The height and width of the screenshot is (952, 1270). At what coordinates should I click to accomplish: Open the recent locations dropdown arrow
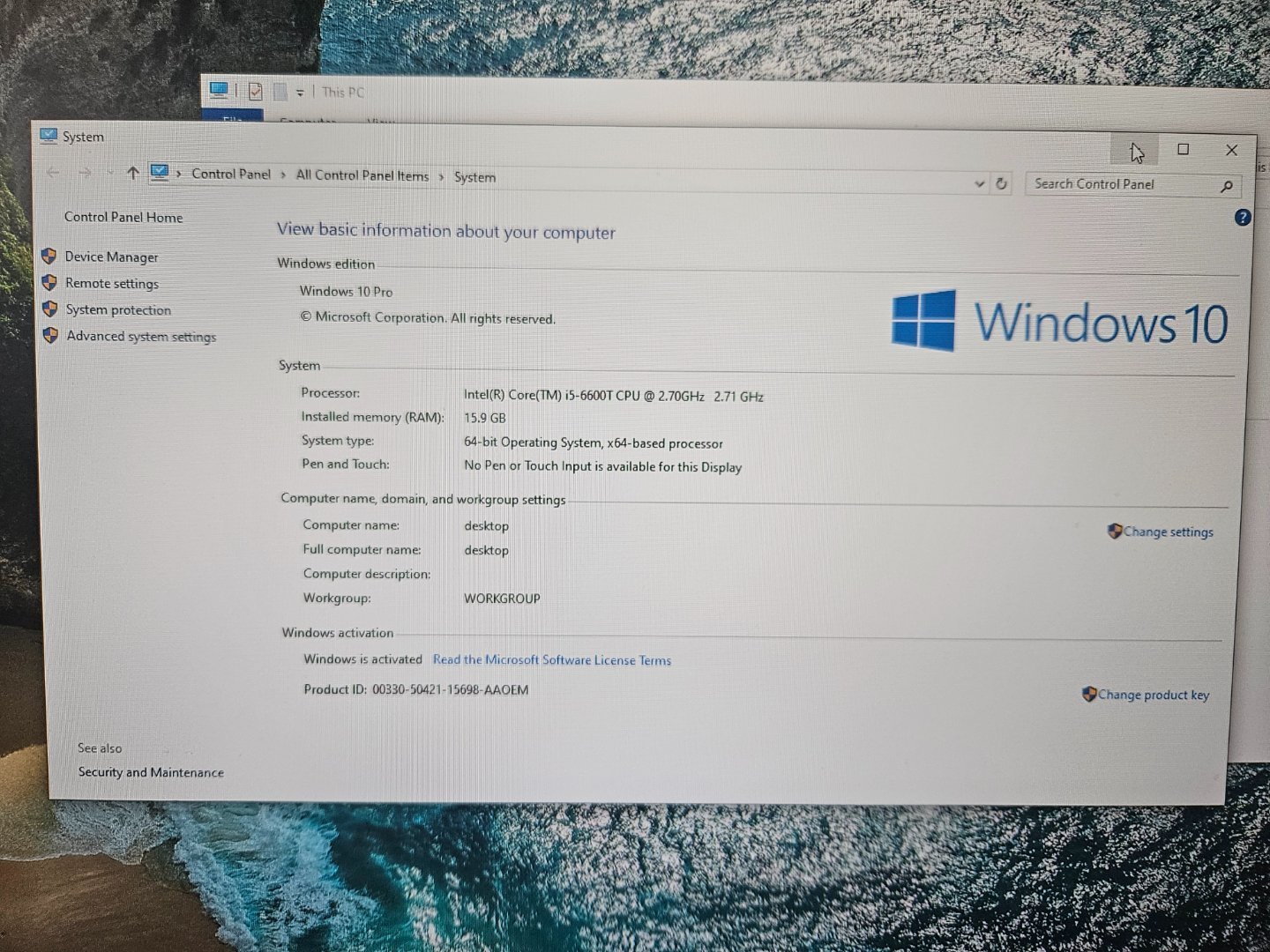coord(109,173)
